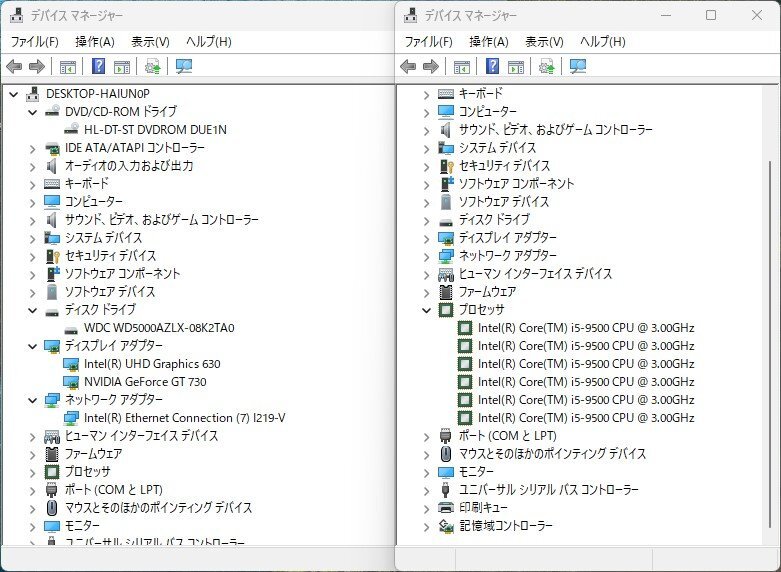Collapse ディスプレイ アダプター node in left window
The width and height of the screenshot is (781, 572).
[x=32, y=346]
